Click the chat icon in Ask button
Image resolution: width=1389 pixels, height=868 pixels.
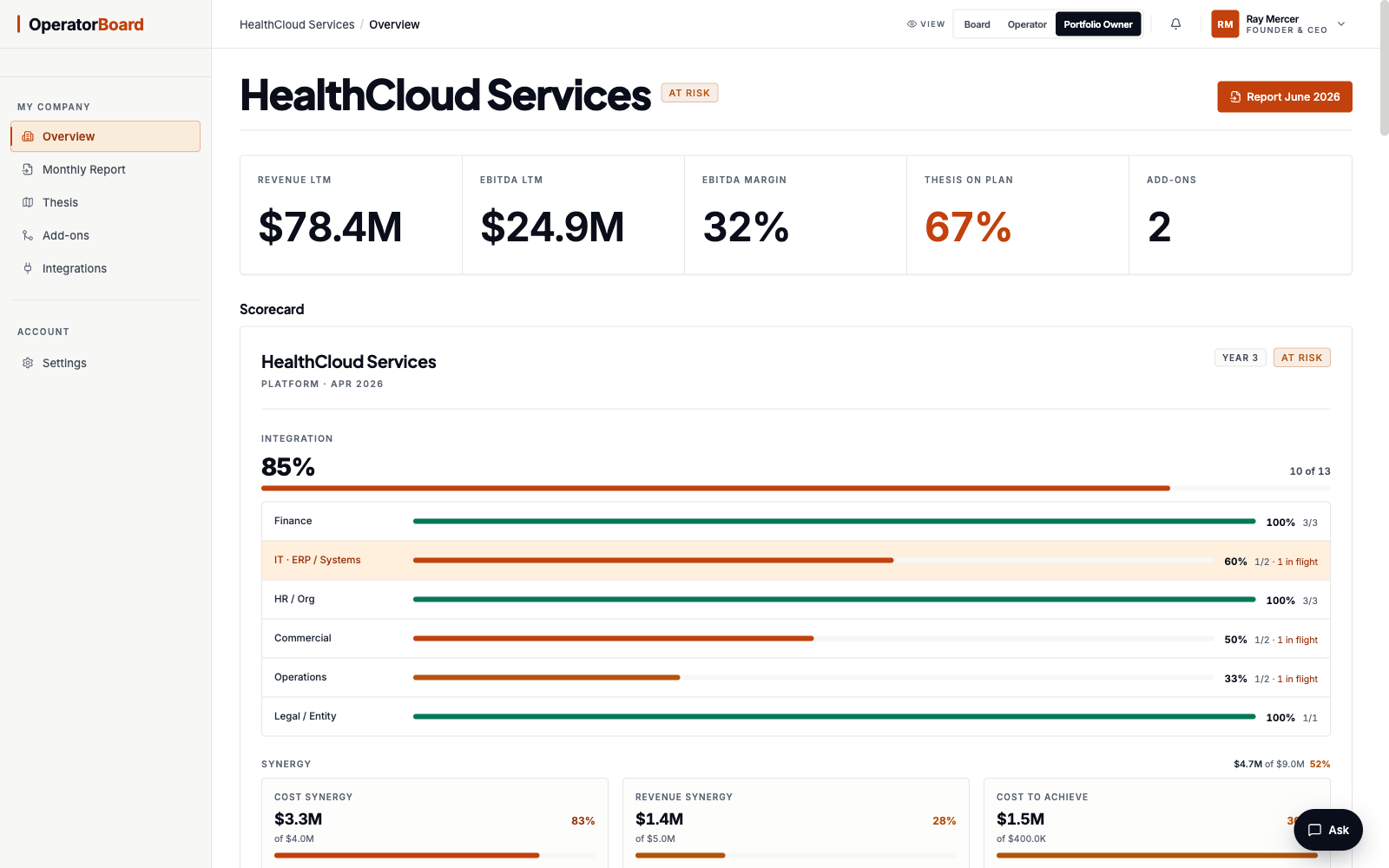1314,830
